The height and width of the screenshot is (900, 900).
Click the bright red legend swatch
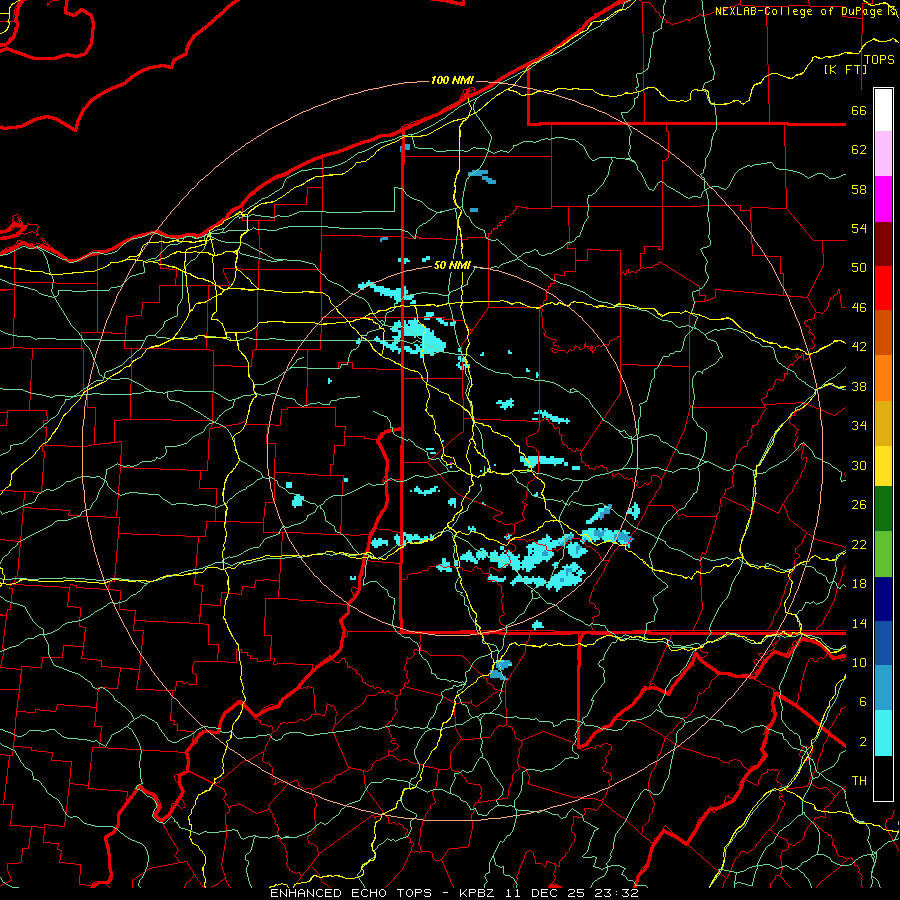pyautogui.click(x=883, y=288)
